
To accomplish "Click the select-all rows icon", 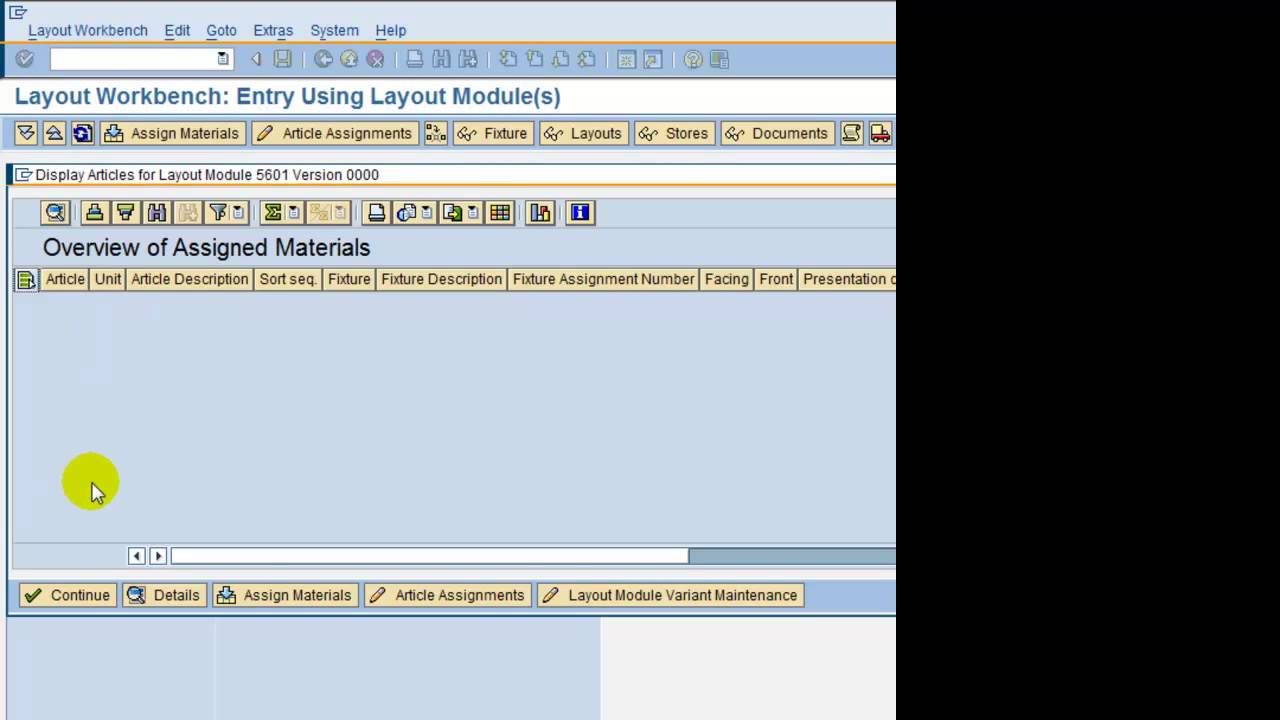I will pos(26,280).
